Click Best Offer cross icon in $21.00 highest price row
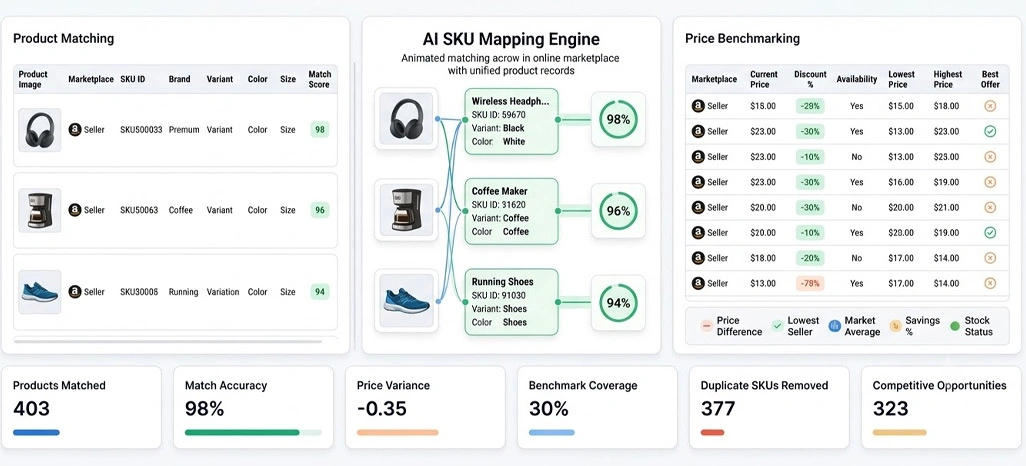Viewport: 1026px width, 466px height. (x=990, y=207)
